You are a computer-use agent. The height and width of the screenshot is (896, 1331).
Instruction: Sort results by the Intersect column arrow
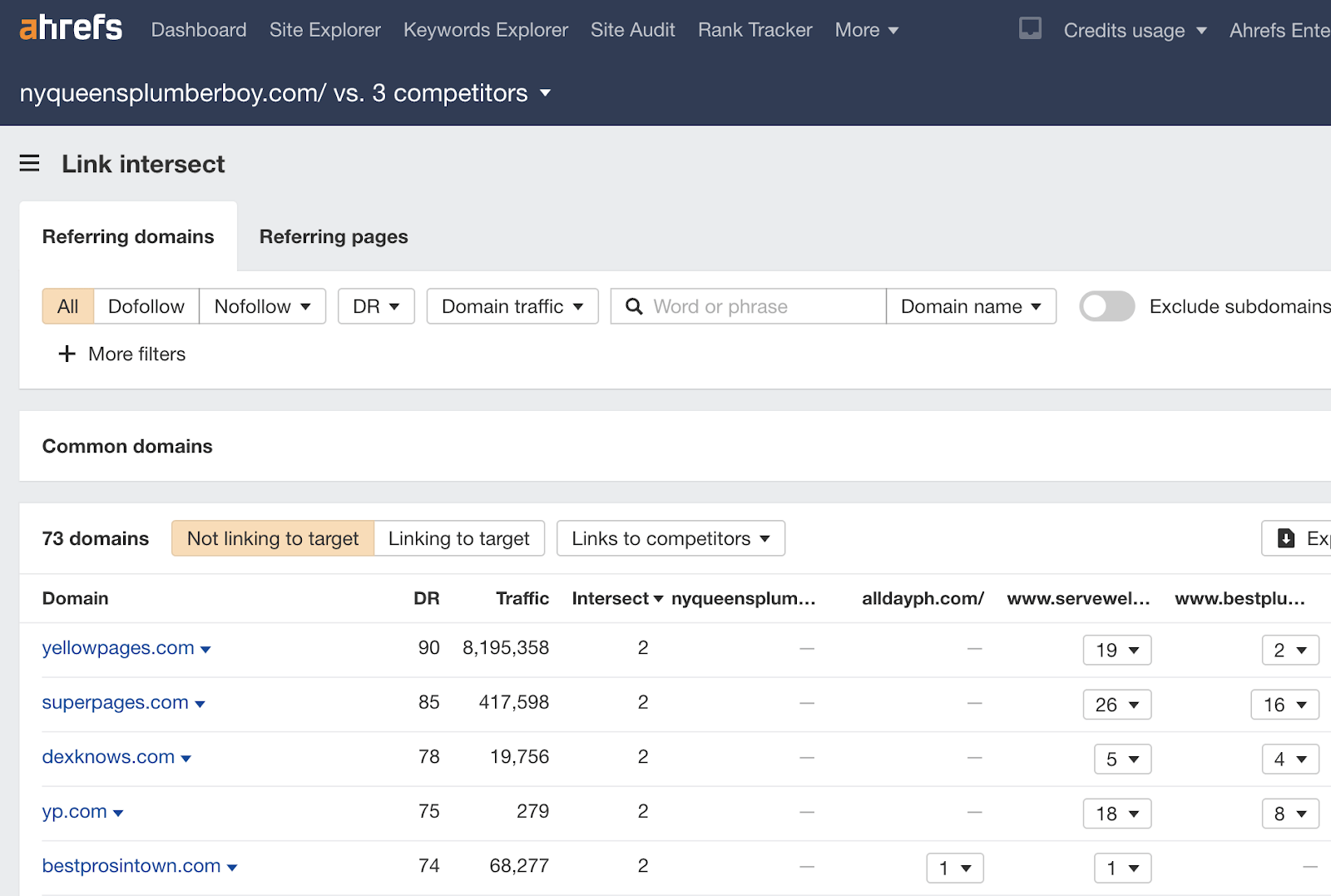coord(658,598)
